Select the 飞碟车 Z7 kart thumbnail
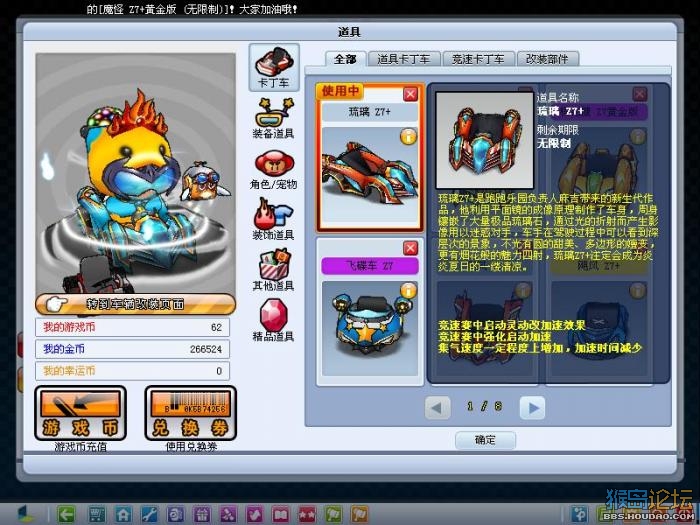The height and width of the screenshot is (525, 700). 370,328
